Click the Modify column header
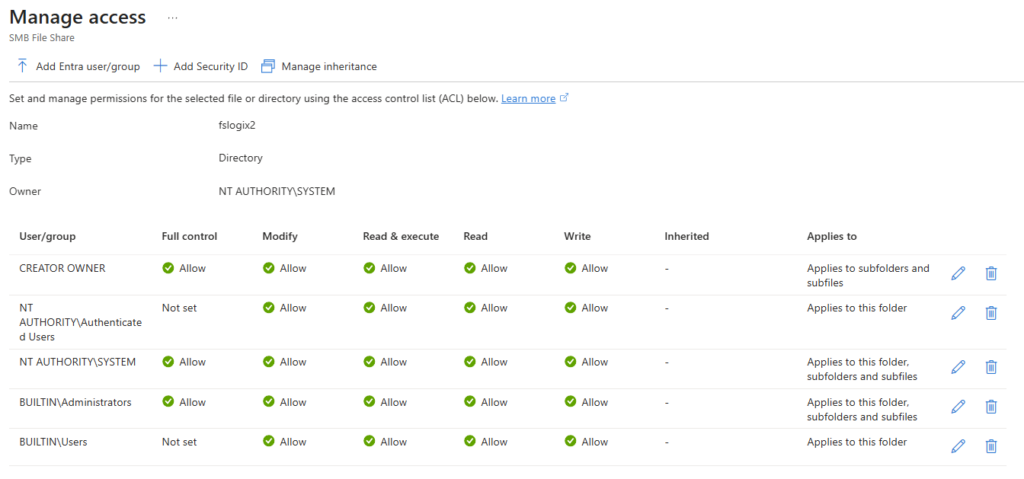 click(x=280, y=237)
